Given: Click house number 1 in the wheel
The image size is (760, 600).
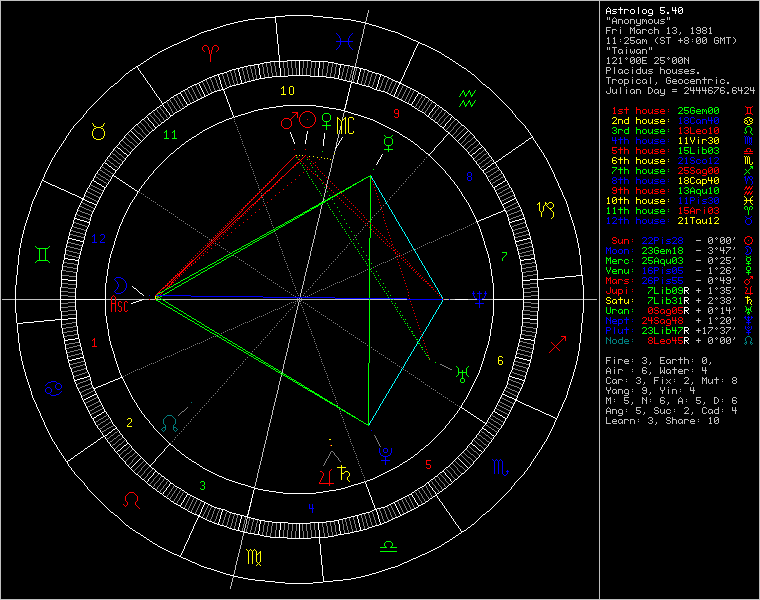Looking at the screenshot, I should coord(94,343).
